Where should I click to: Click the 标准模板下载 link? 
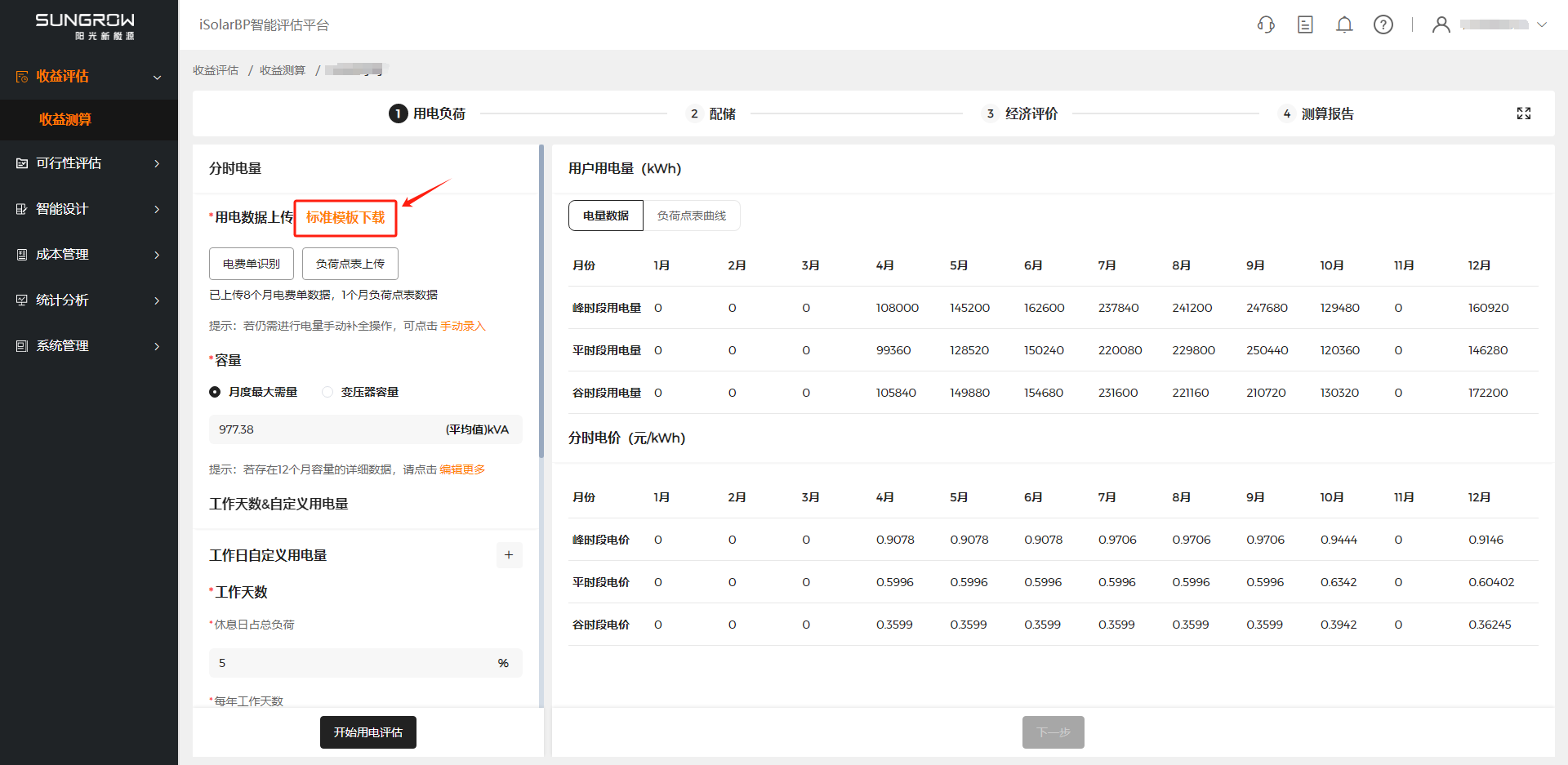[x=345, y=217]
